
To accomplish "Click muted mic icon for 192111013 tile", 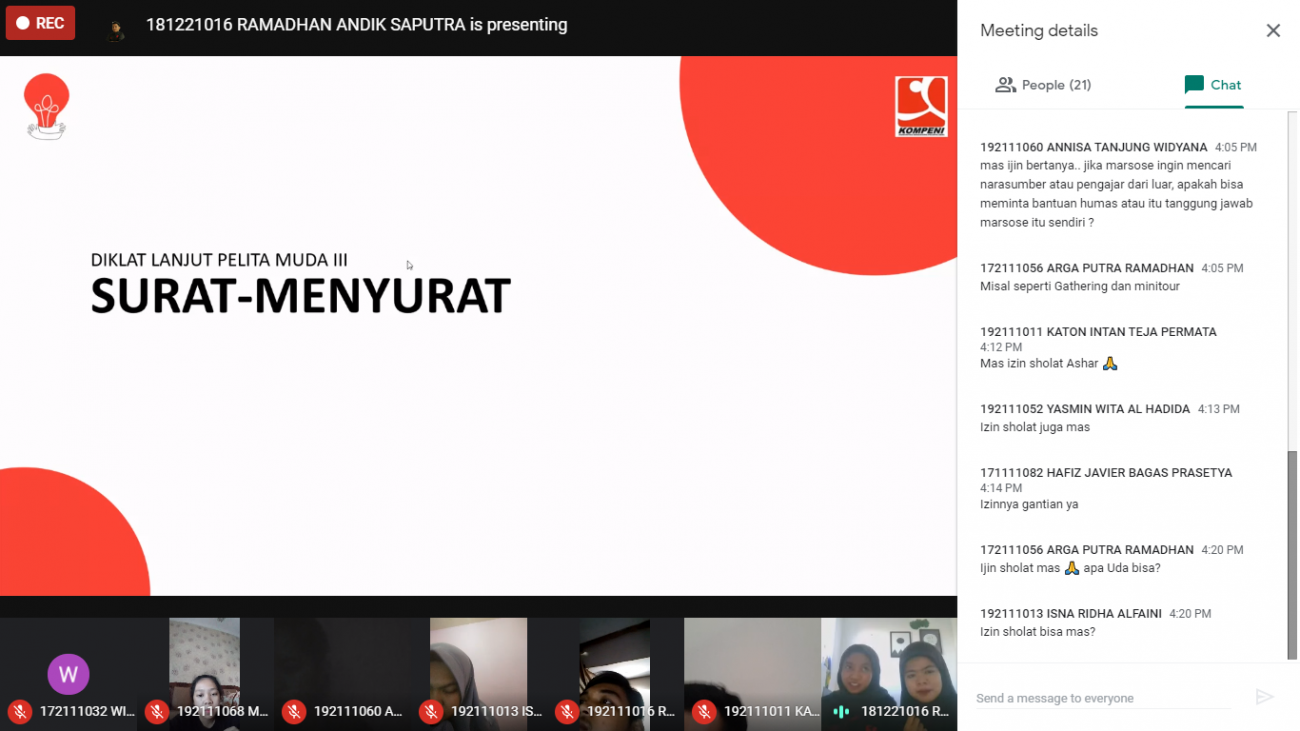I will (x=430, y=711).
